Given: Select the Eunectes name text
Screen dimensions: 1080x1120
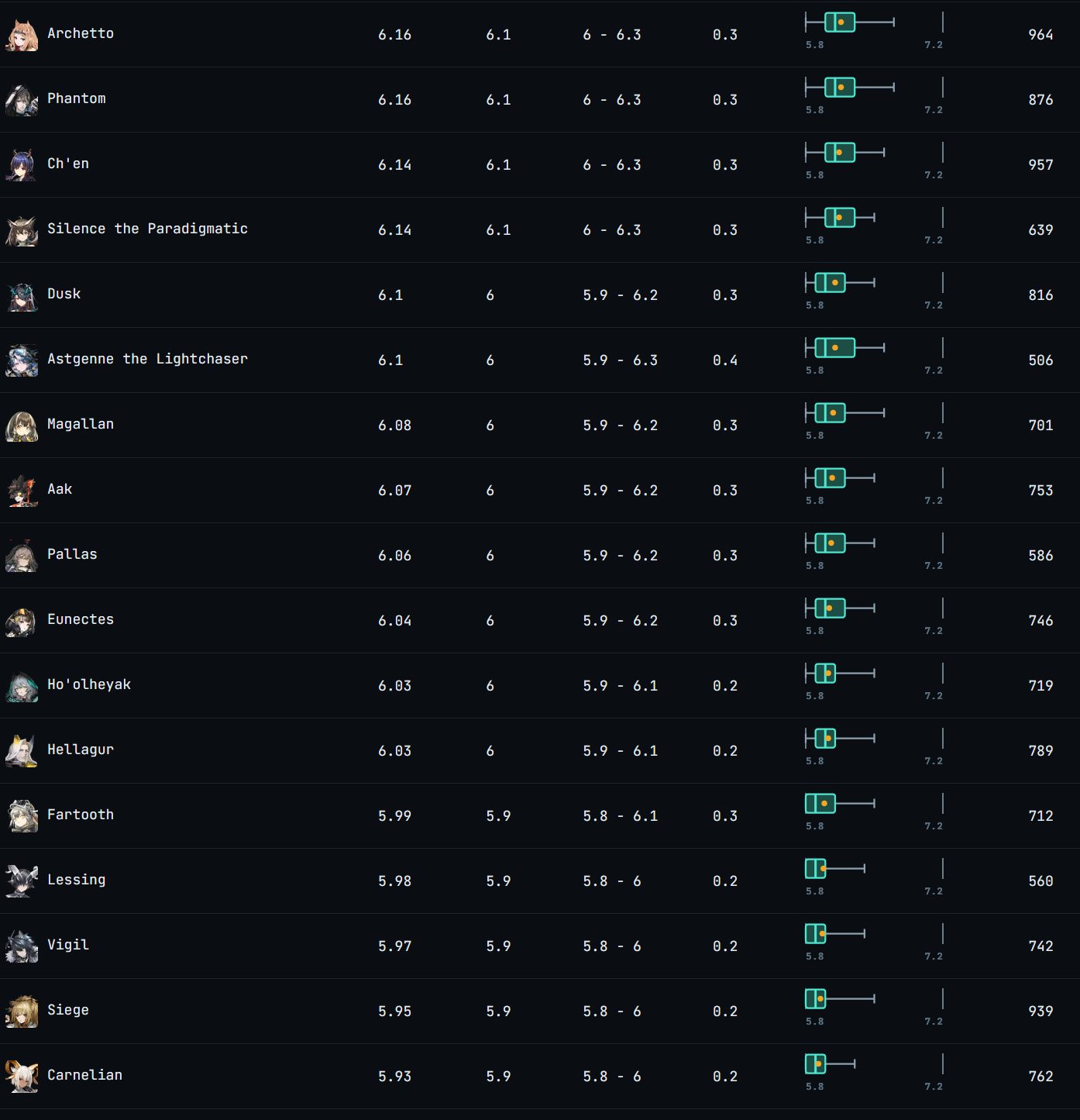Looking at the screenshot, I should click(x=81, y=619).
